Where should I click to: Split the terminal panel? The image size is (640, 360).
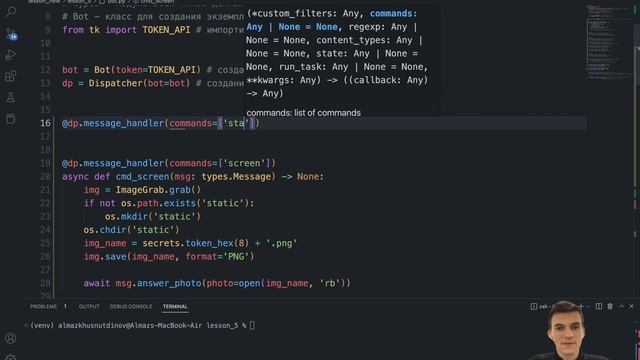pos(598,306)
